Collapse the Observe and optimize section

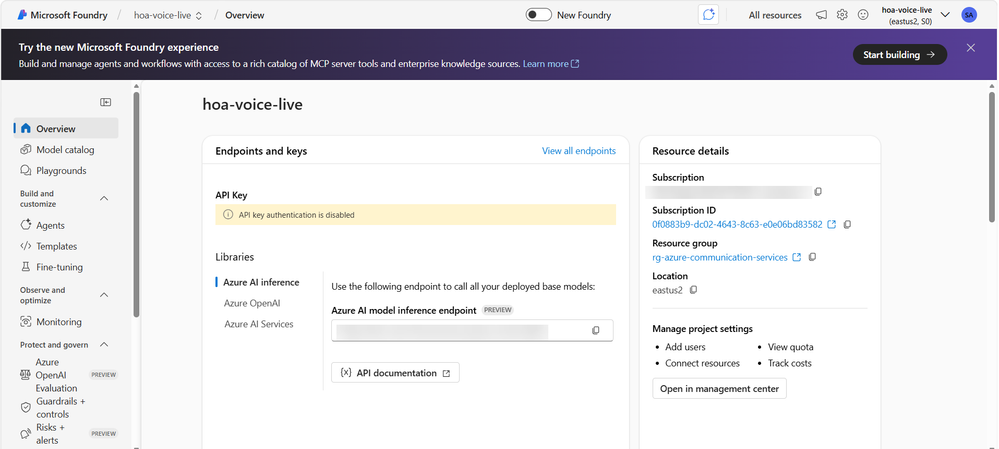tap(104, 295)
